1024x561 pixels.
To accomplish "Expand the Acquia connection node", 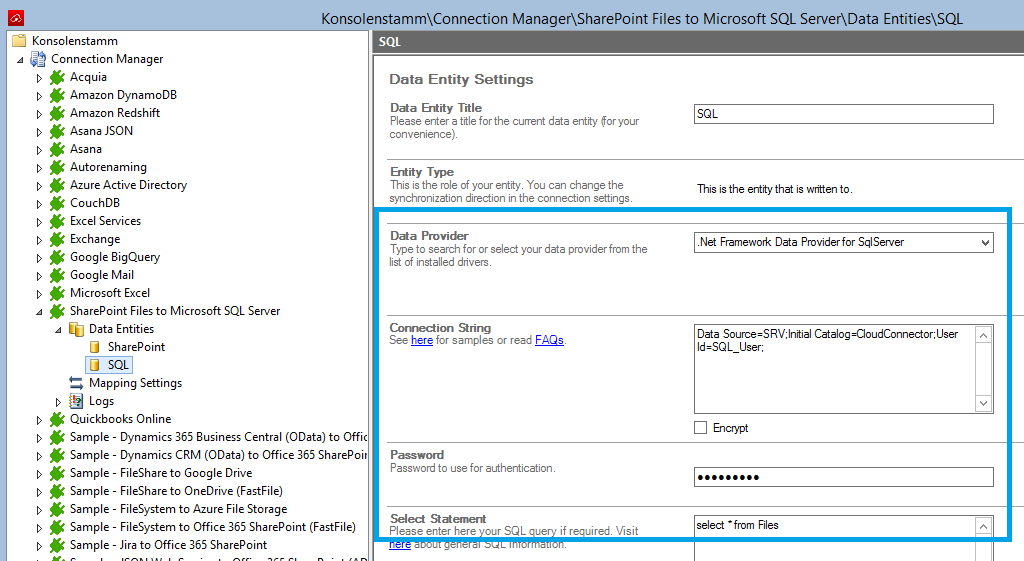I will click(40, 77).
